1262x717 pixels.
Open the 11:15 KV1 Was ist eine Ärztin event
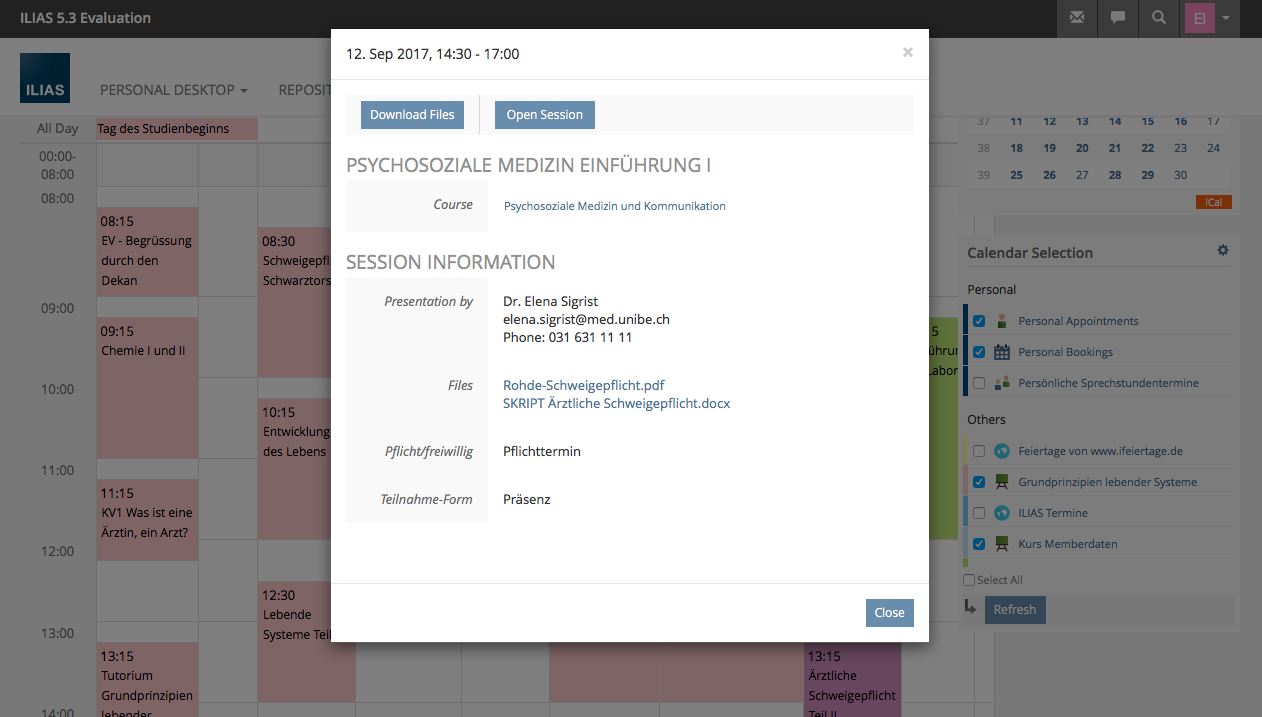click(148, 520)
